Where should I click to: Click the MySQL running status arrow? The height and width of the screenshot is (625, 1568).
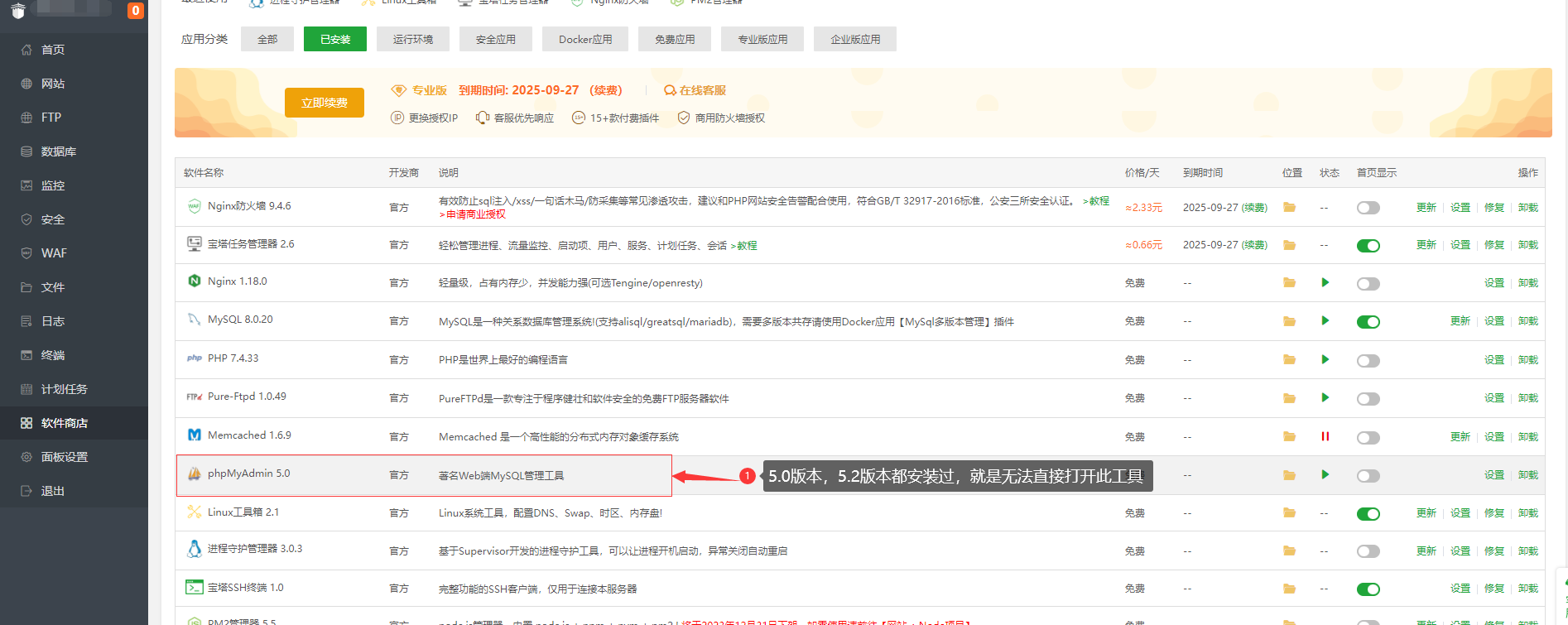click(x=1325, y=320)
